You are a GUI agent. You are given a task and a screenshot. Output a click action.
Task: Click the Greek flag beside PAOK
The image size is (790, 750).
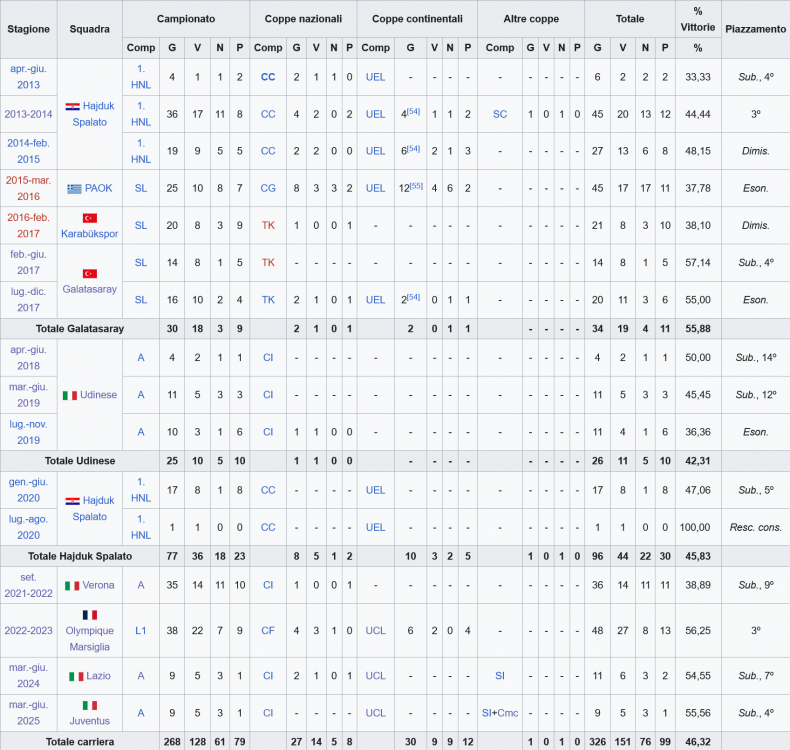pyautogui.click(x=74, y=189)
